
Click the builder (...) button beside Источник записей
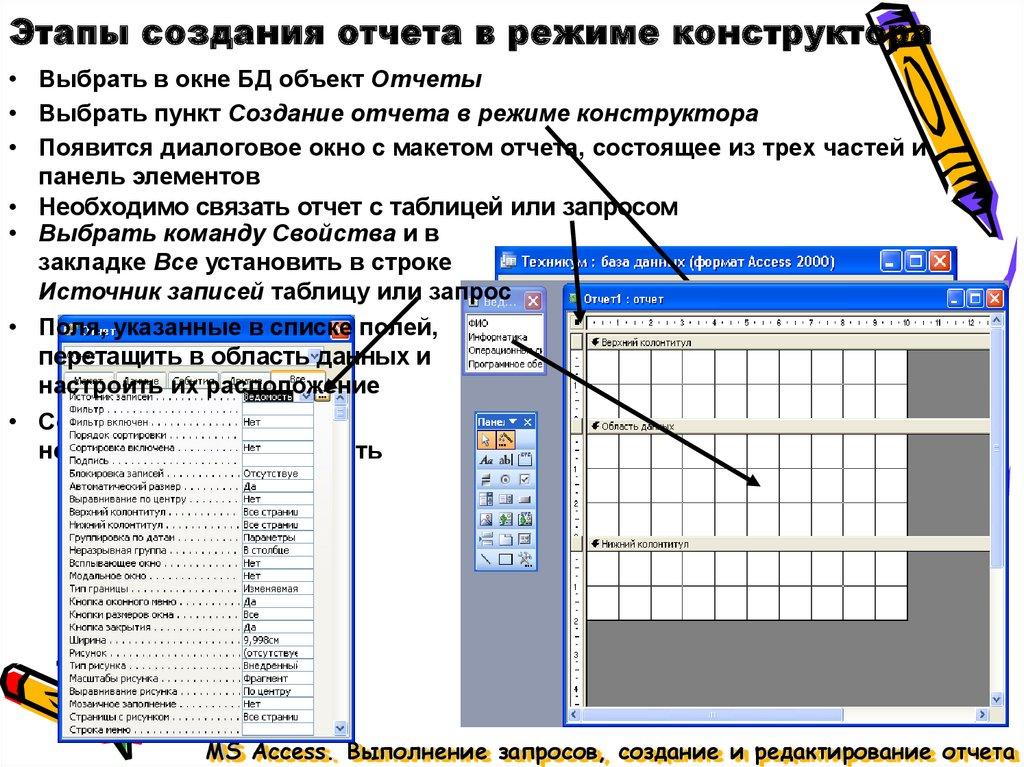click(322, 398)
